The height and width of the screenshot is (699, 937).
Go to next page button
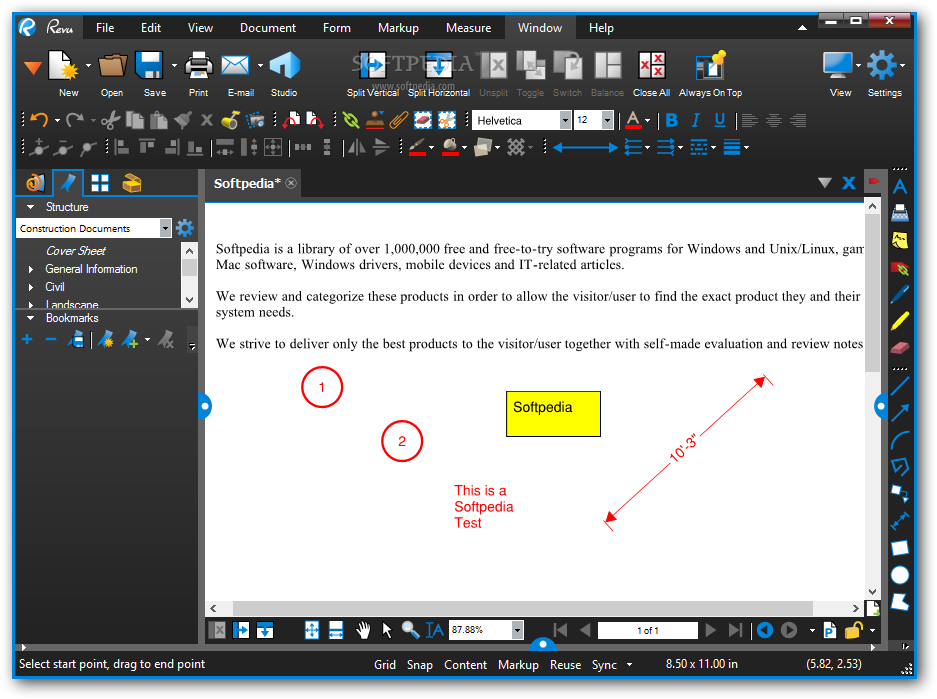point(711,630)
